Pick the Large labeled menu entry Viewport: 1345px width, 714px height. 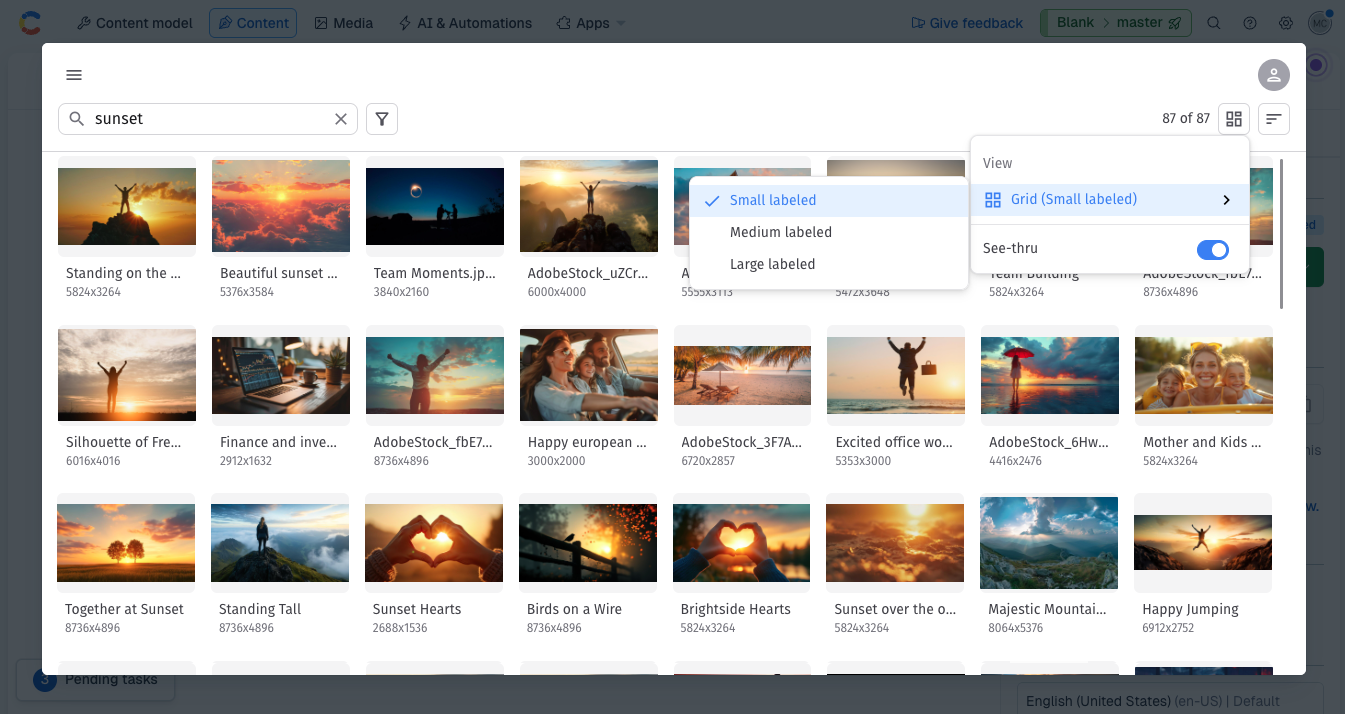pos(772,264)
